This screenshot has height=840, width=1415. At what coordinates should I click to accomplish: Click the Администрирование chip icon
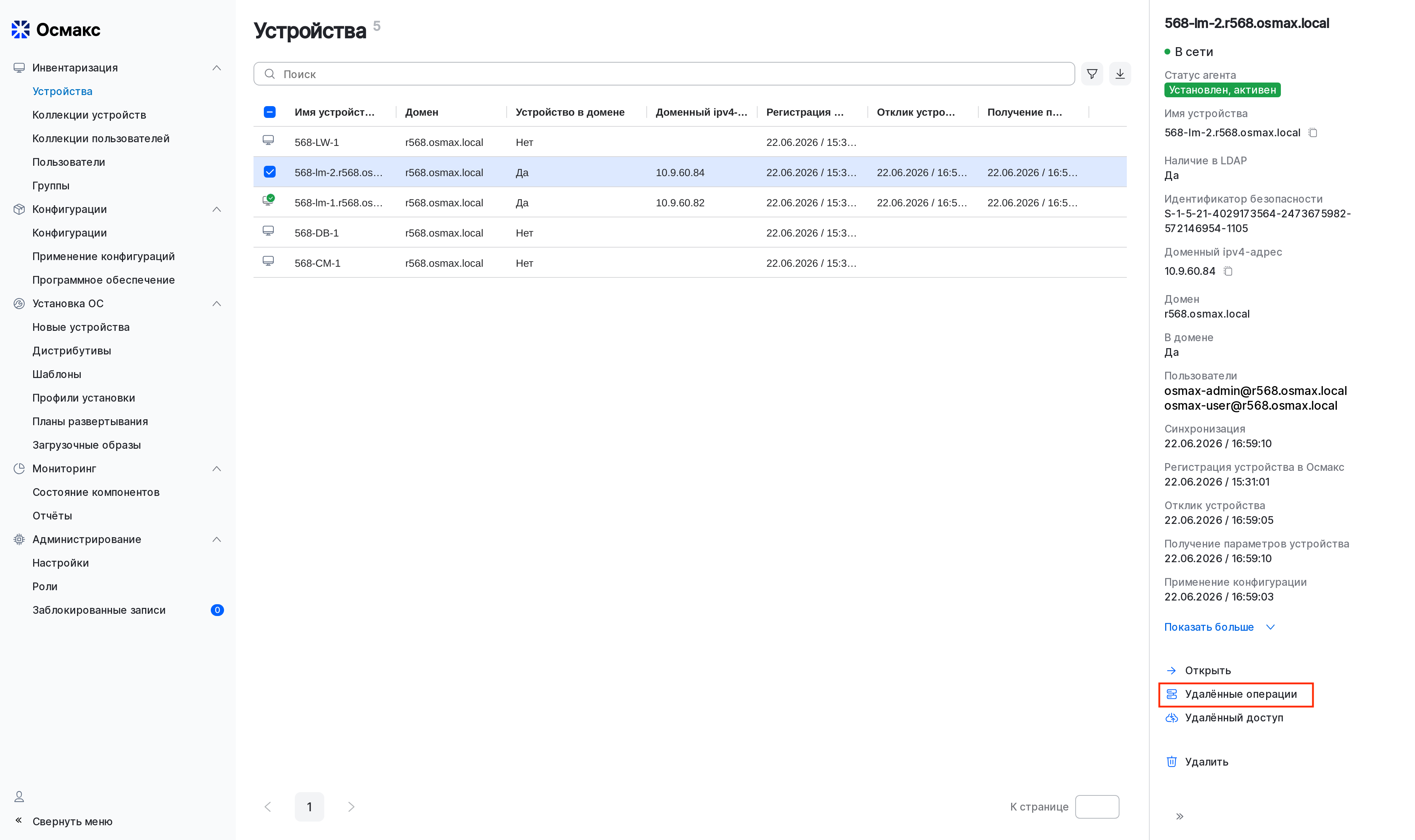click(x=19, y=539)
